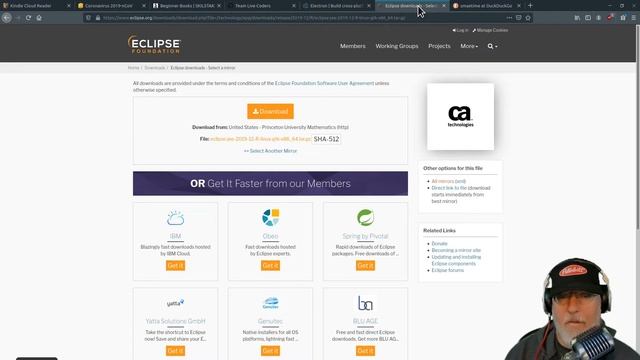This screenshot has height=360, width=640.
Task: Switch to the Electron tab
Action: click(x=335, y=6)
